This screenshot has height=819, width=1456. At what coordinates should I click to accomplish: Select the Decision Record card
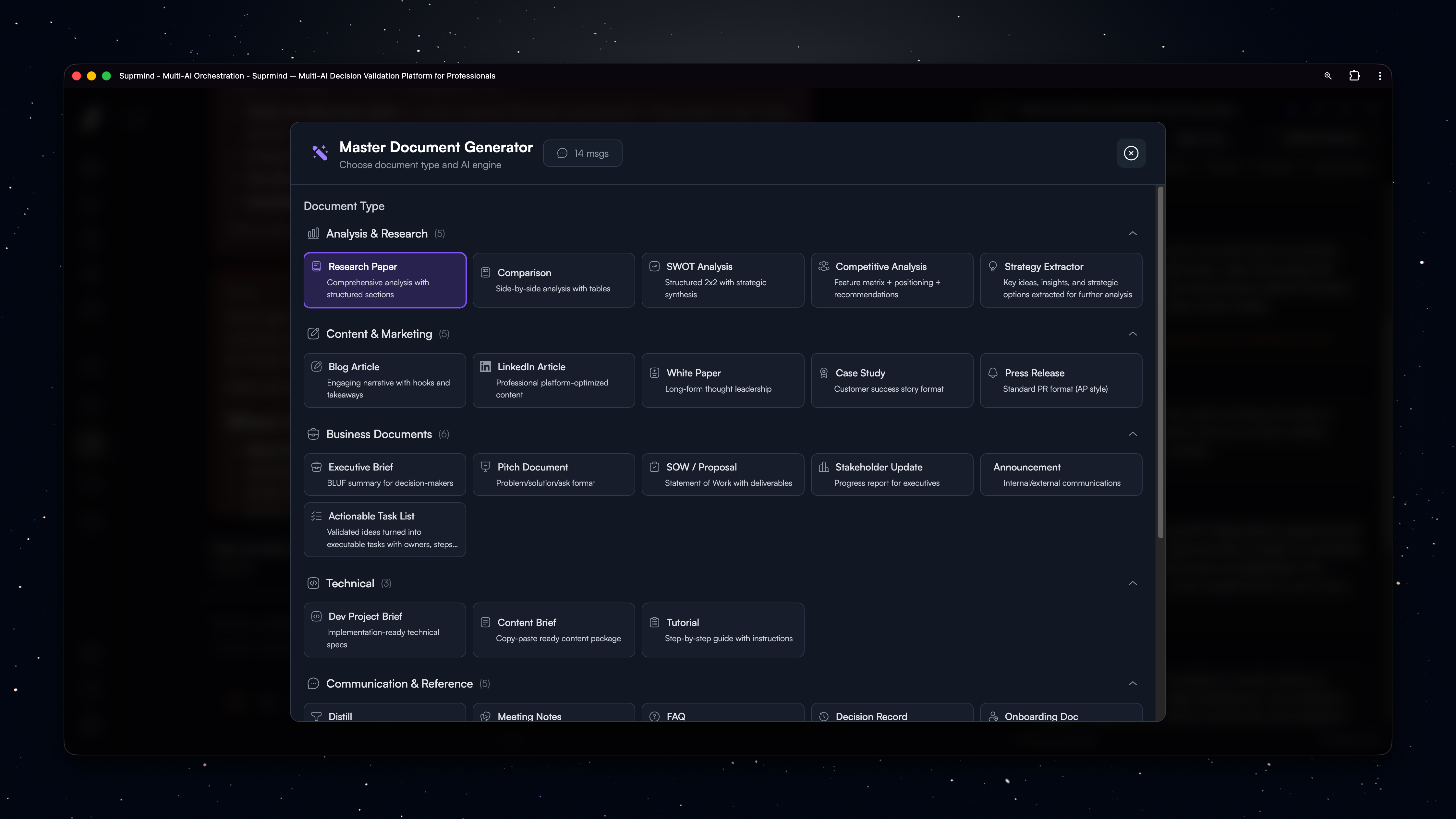(892, 712)
